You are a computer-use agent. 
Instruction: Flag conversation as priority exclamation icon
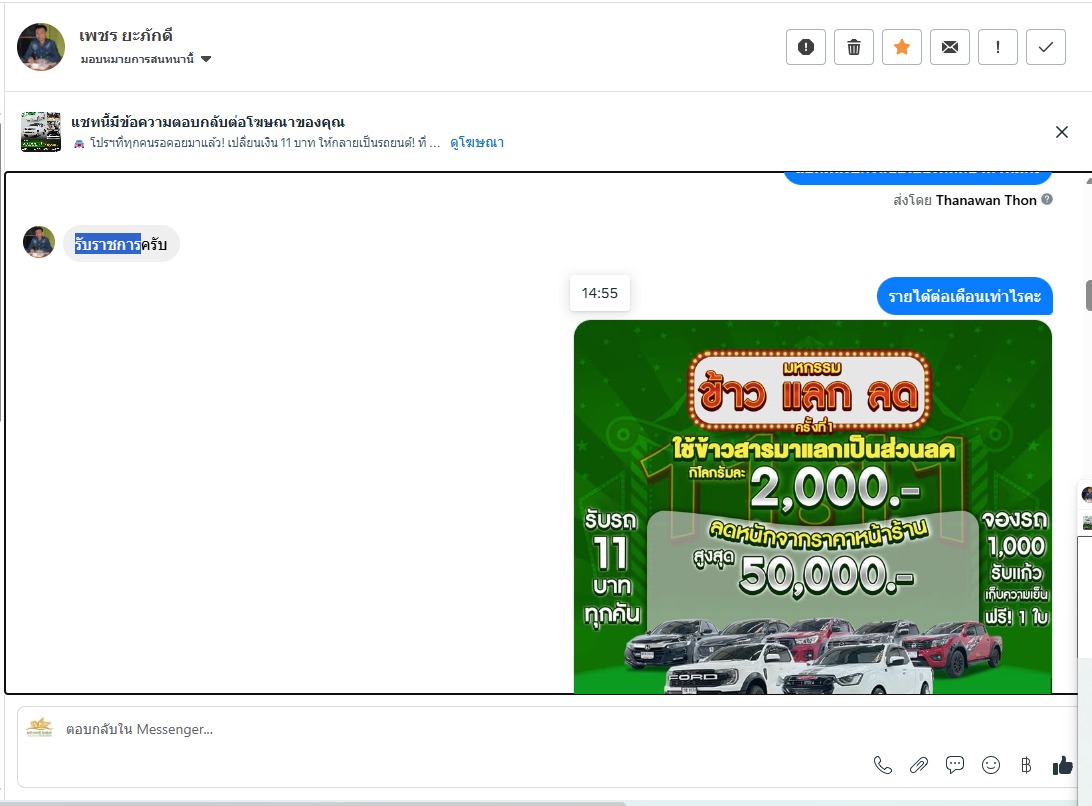click(998, 47)
